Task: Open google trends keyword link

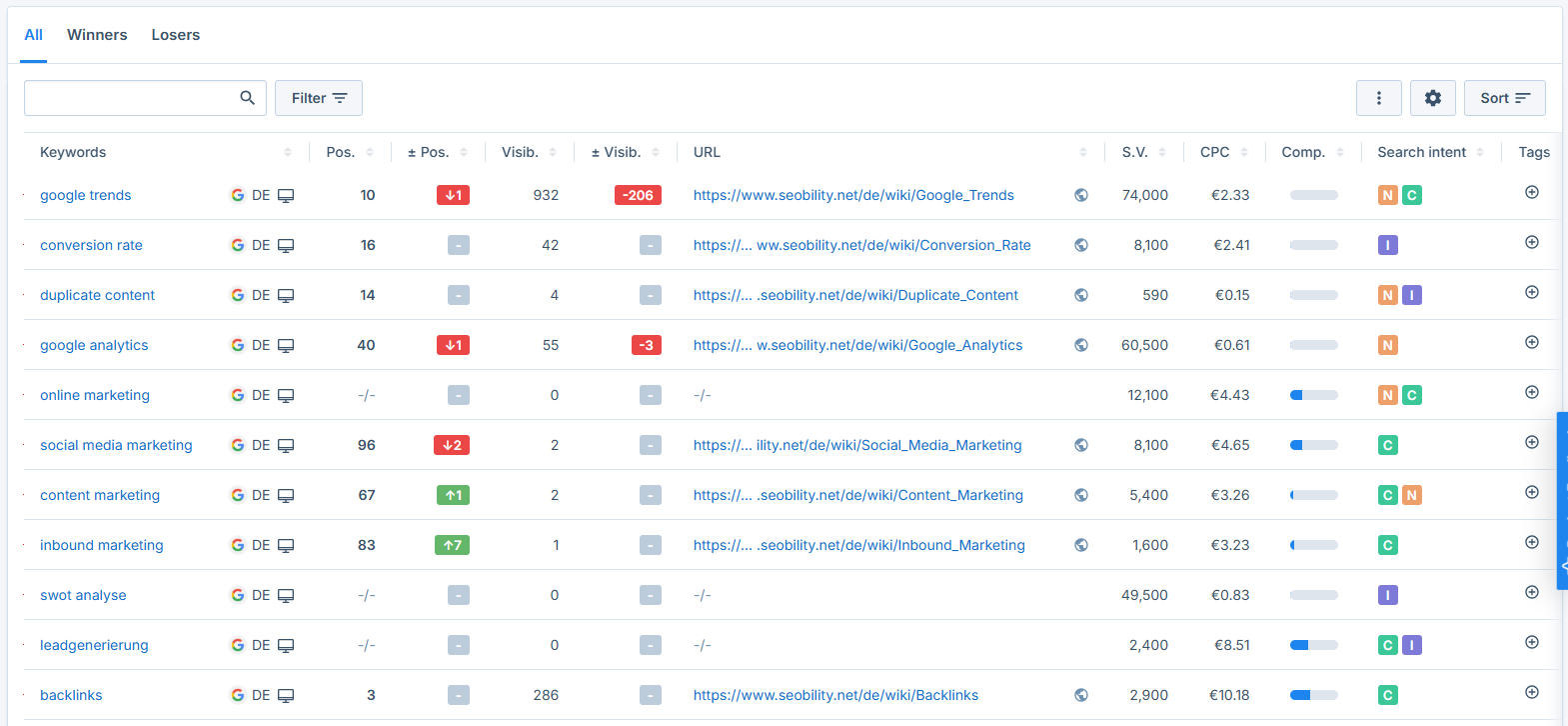Action: point(86,195)
